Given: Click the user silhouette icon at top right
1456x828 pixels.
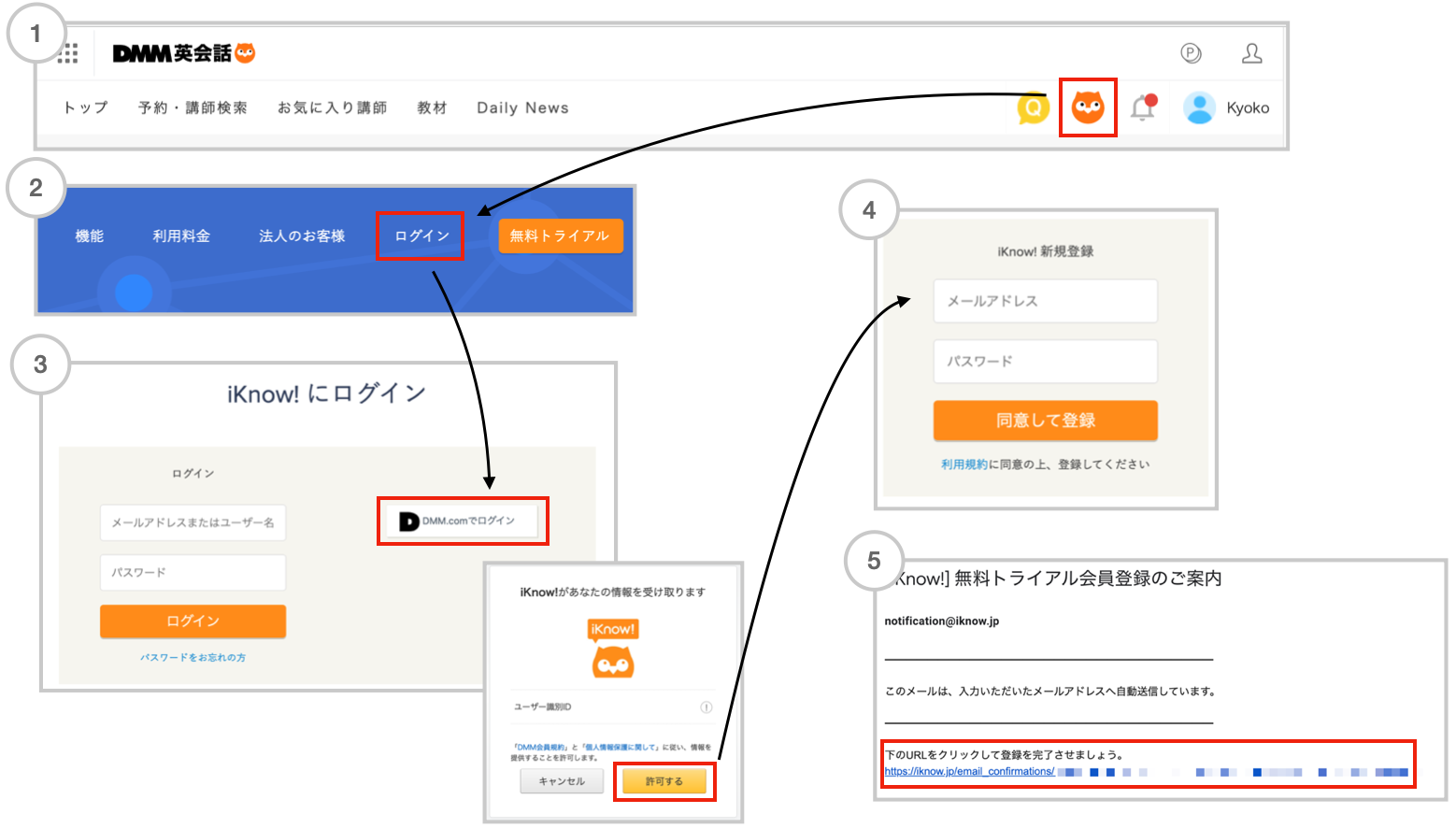Looking at the screenshot, I should tap(1252, 53).
